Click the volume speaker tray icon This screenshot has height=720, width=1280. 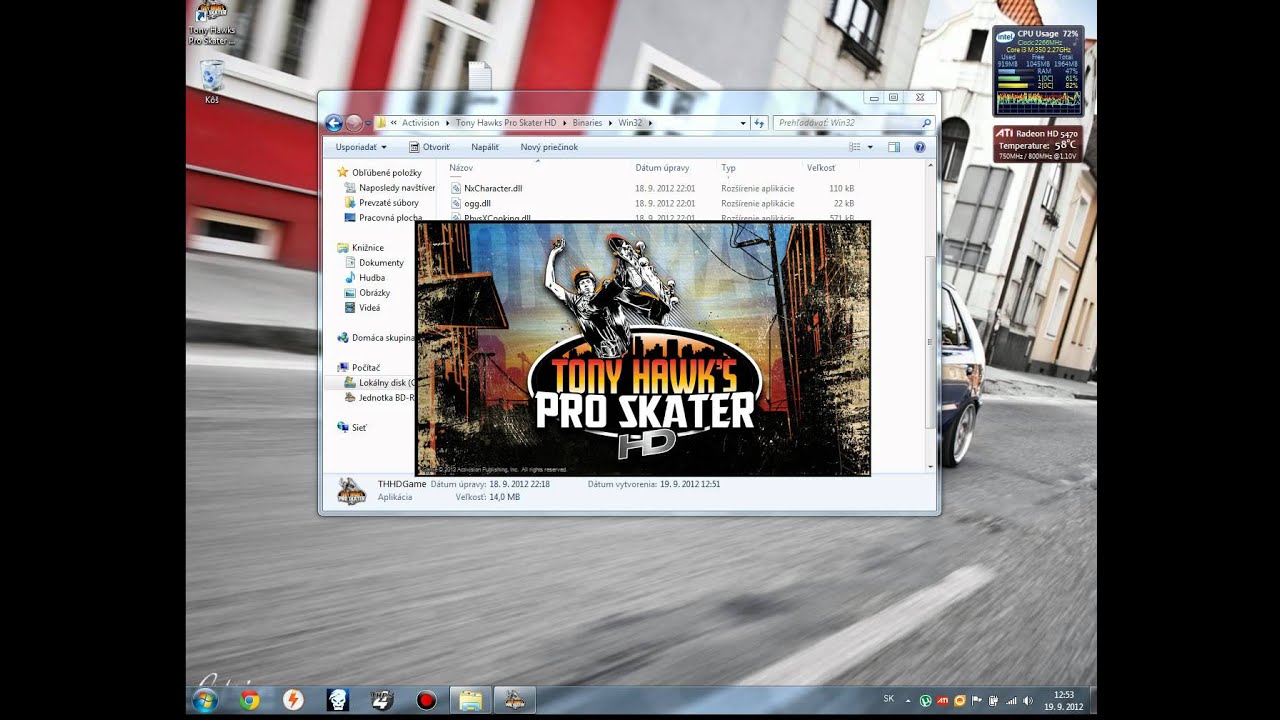click(x=1028, y=700)
